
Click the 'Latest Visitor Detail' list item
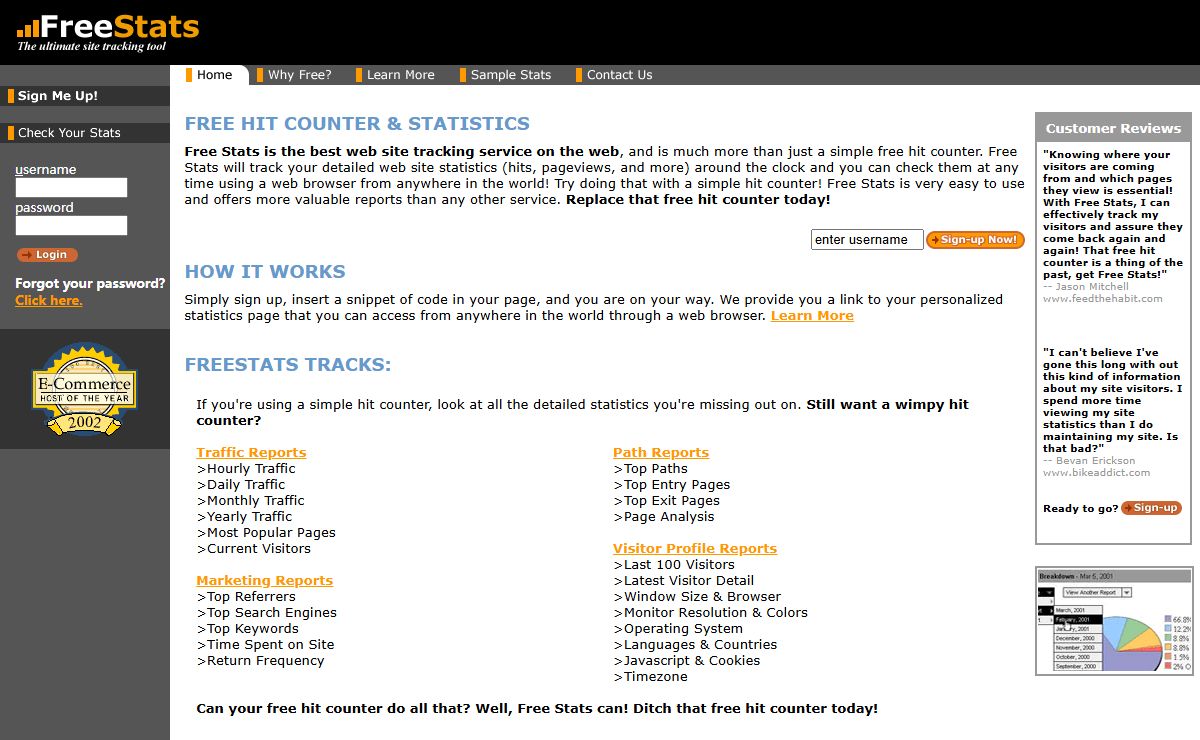[684, 581]
